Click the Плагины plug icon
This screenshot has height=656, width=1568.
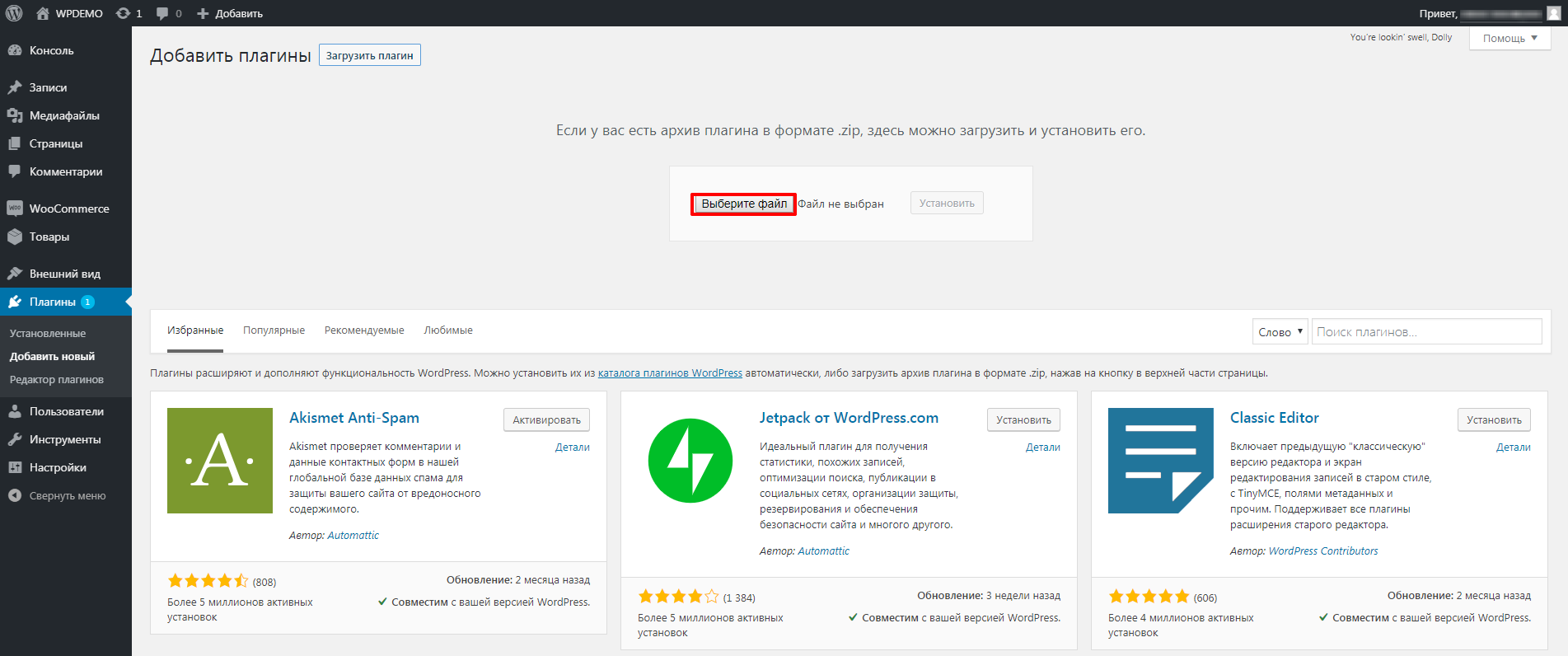15,302
